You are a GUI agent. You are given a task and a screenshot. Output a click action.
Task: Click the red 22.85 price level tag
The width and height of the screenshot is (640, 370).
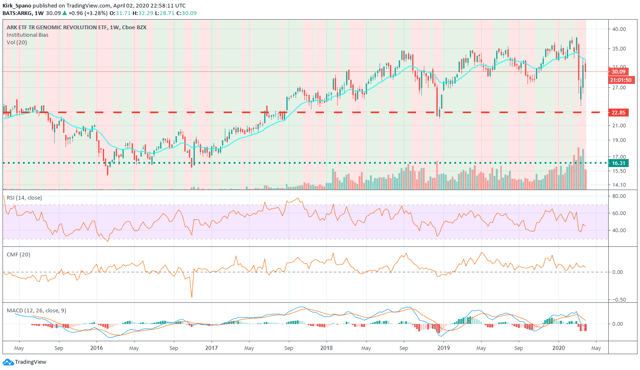tap(618, 113)
